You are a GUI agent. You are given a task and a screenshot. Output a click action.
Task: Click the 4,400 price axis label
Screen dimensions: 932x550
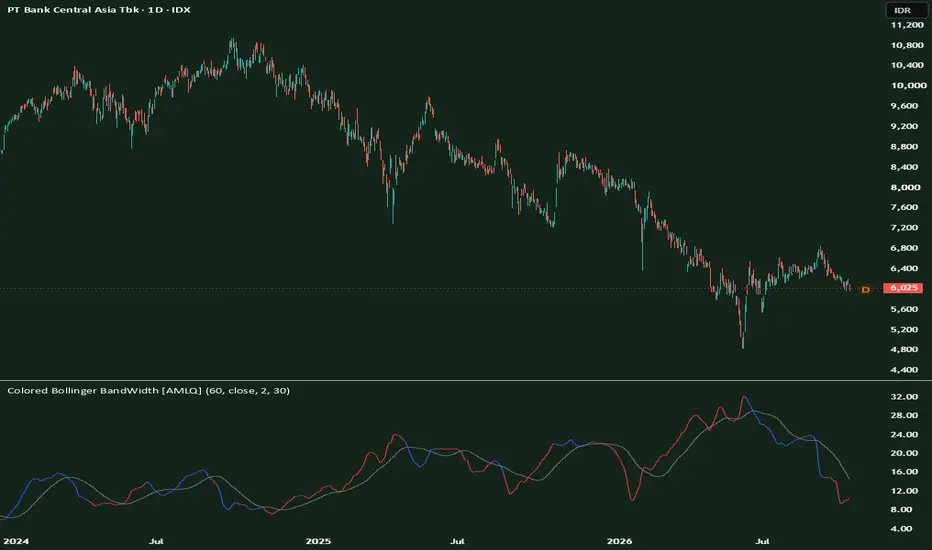[x=905, y=370]
